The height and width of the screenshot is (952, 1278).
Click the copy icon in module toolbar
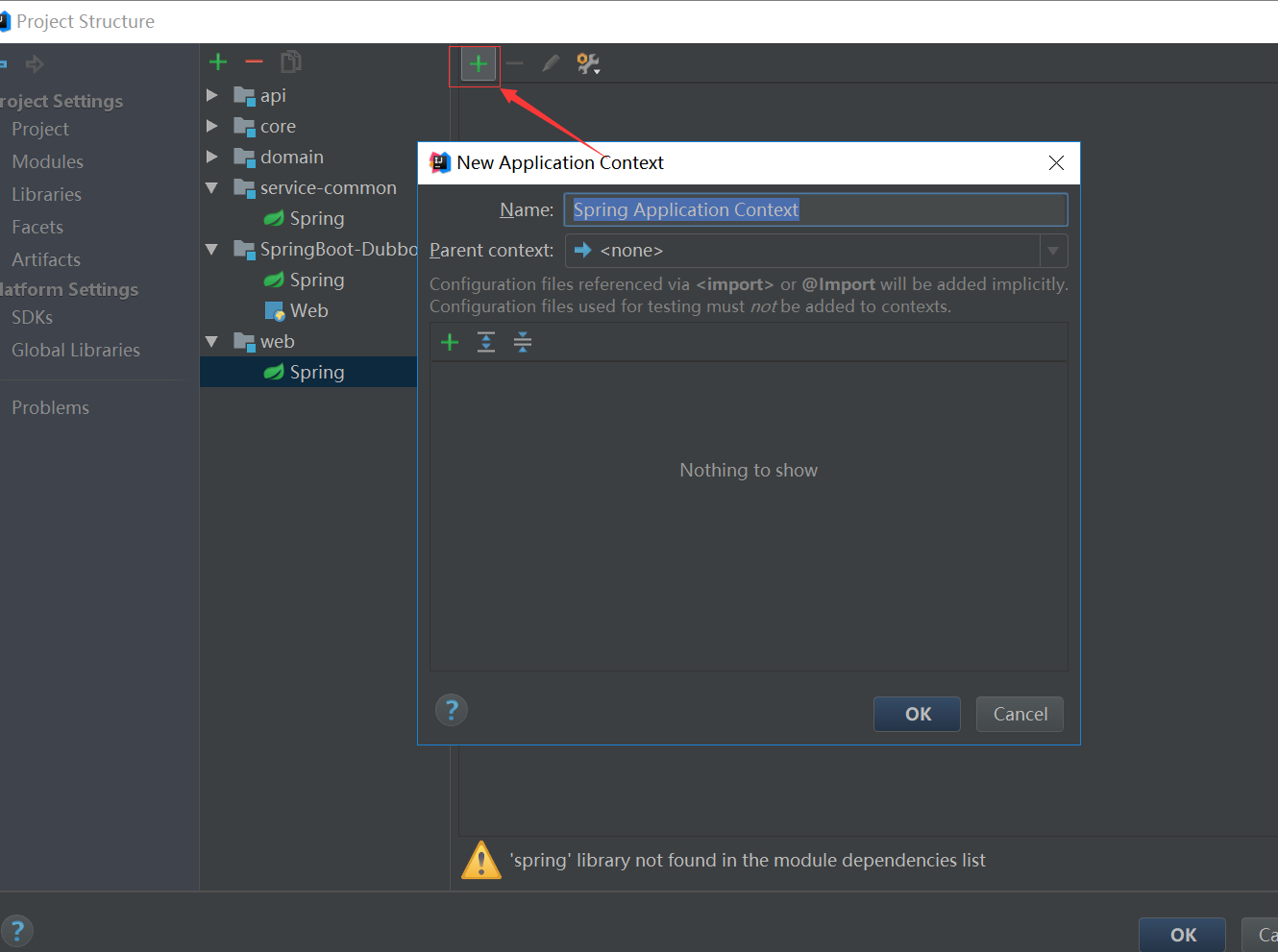point(289,61)
